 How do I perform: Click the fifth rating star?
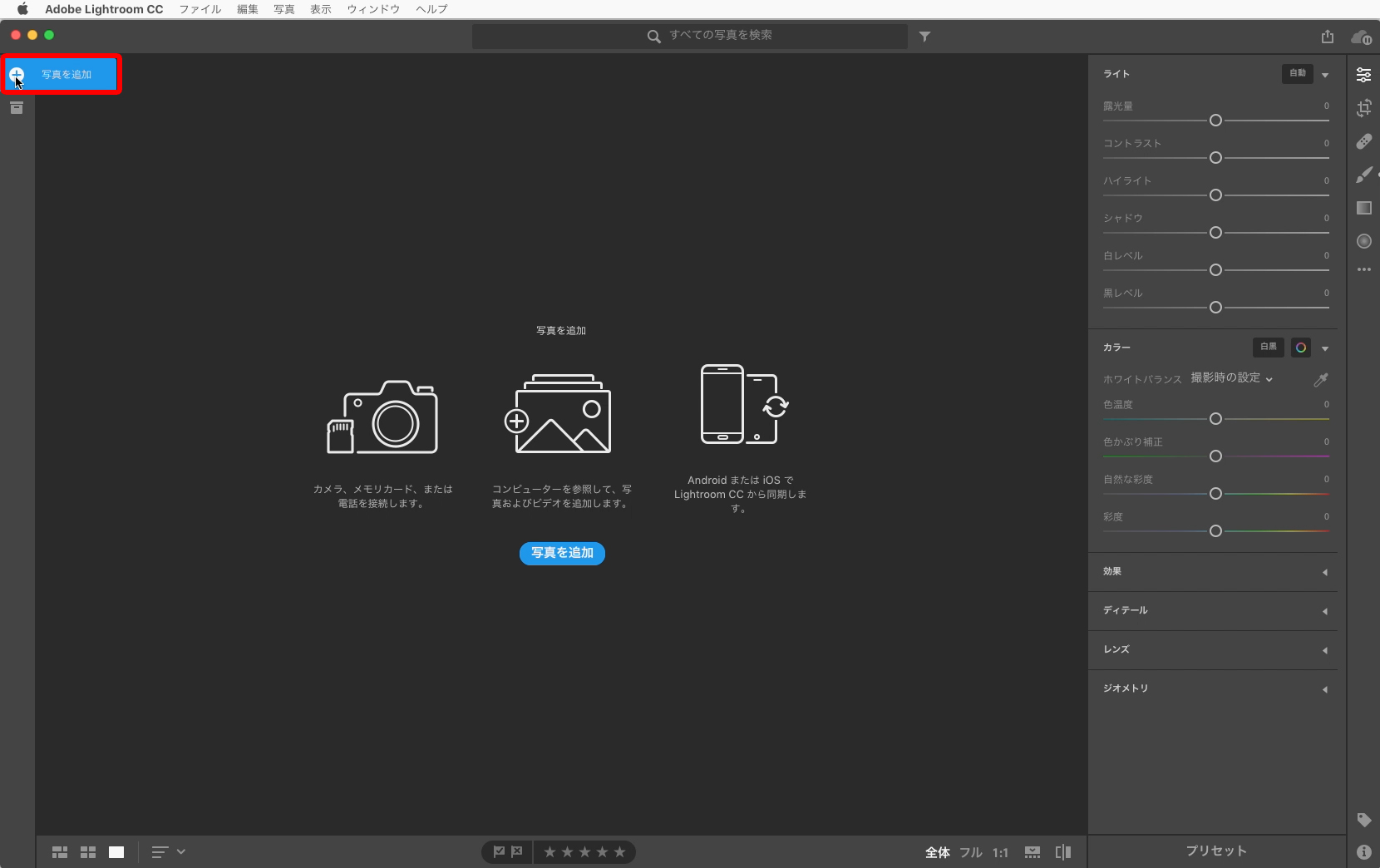click(x=619, y=852)
